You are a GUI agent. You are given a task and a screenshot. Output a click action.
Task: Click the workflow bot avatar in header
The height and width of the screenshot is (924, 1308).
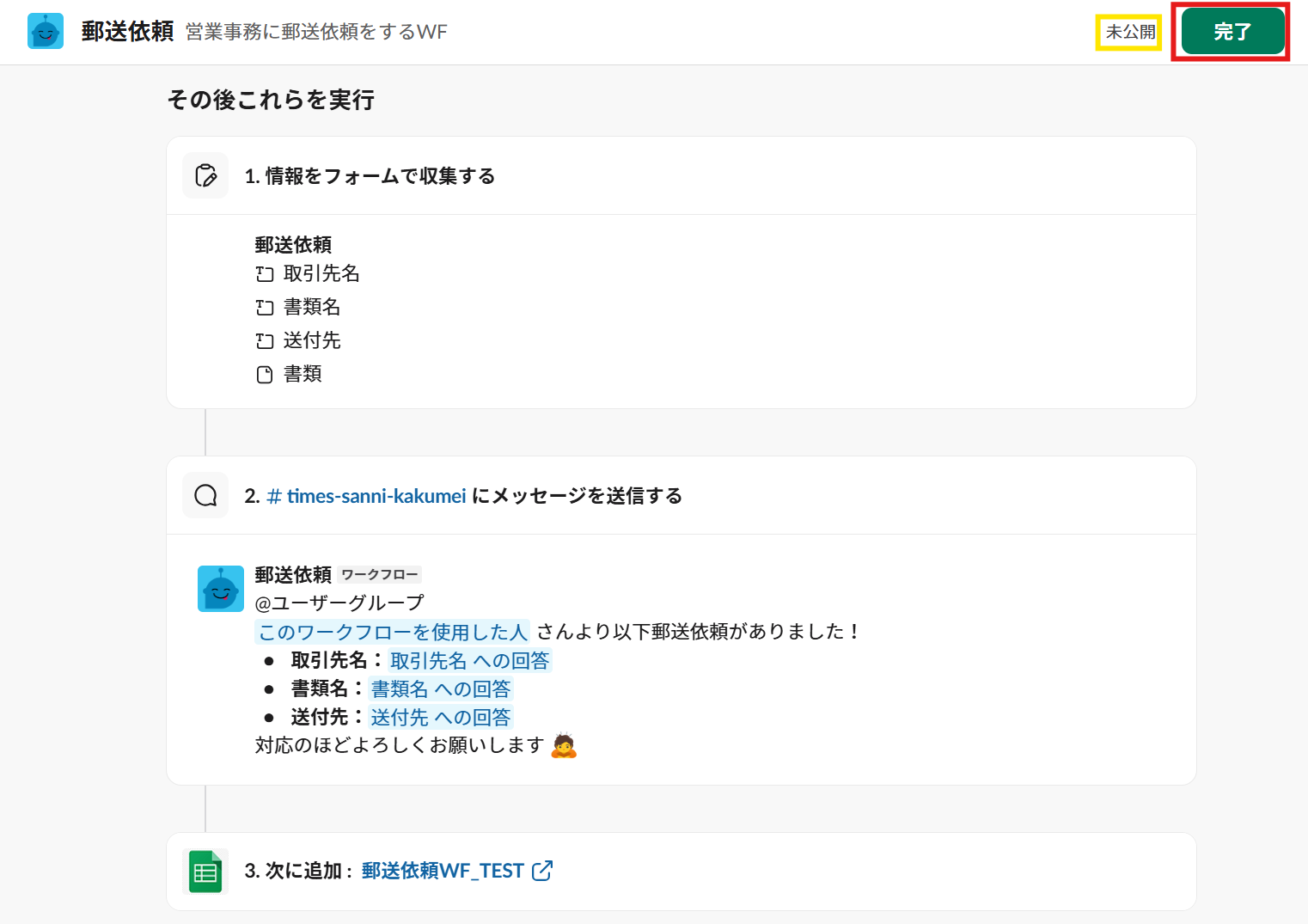click(46, 32)
